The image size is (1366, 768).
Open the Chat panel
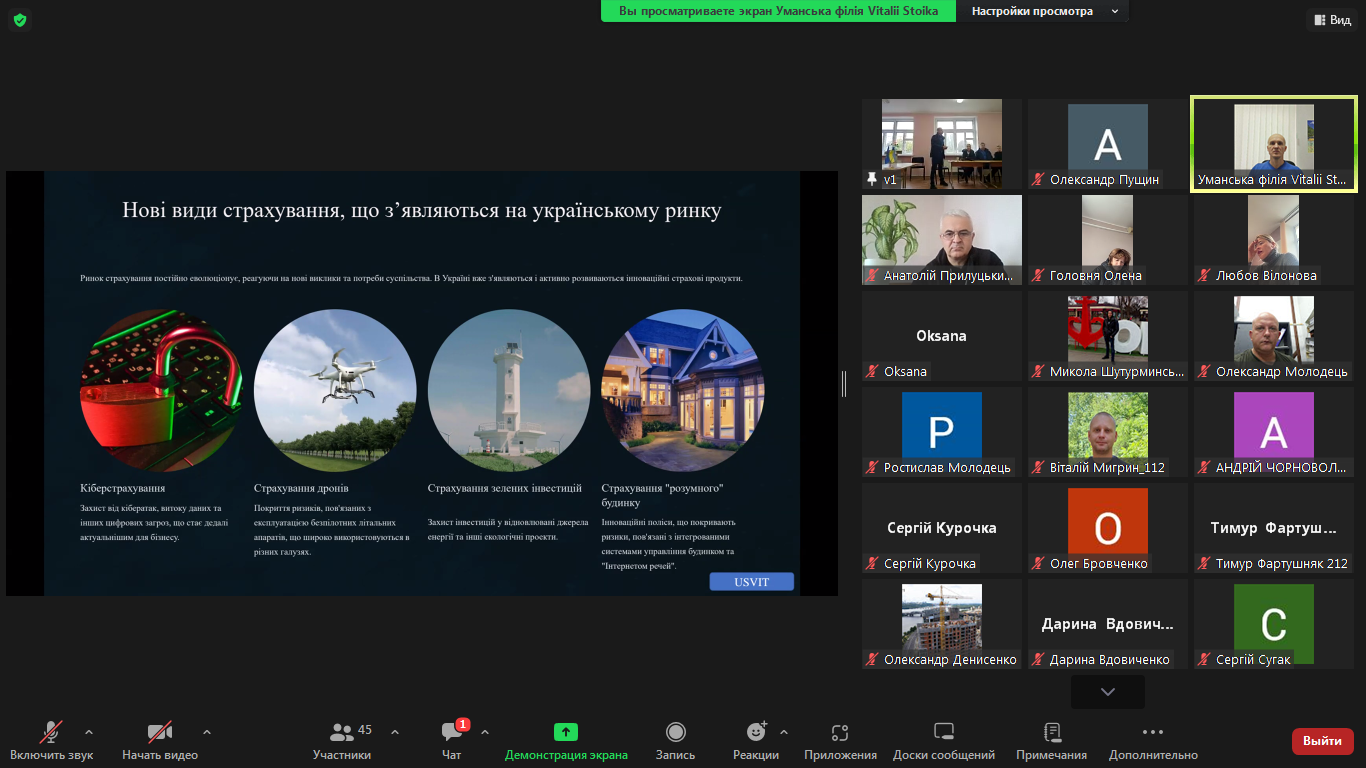coord(452,733)
